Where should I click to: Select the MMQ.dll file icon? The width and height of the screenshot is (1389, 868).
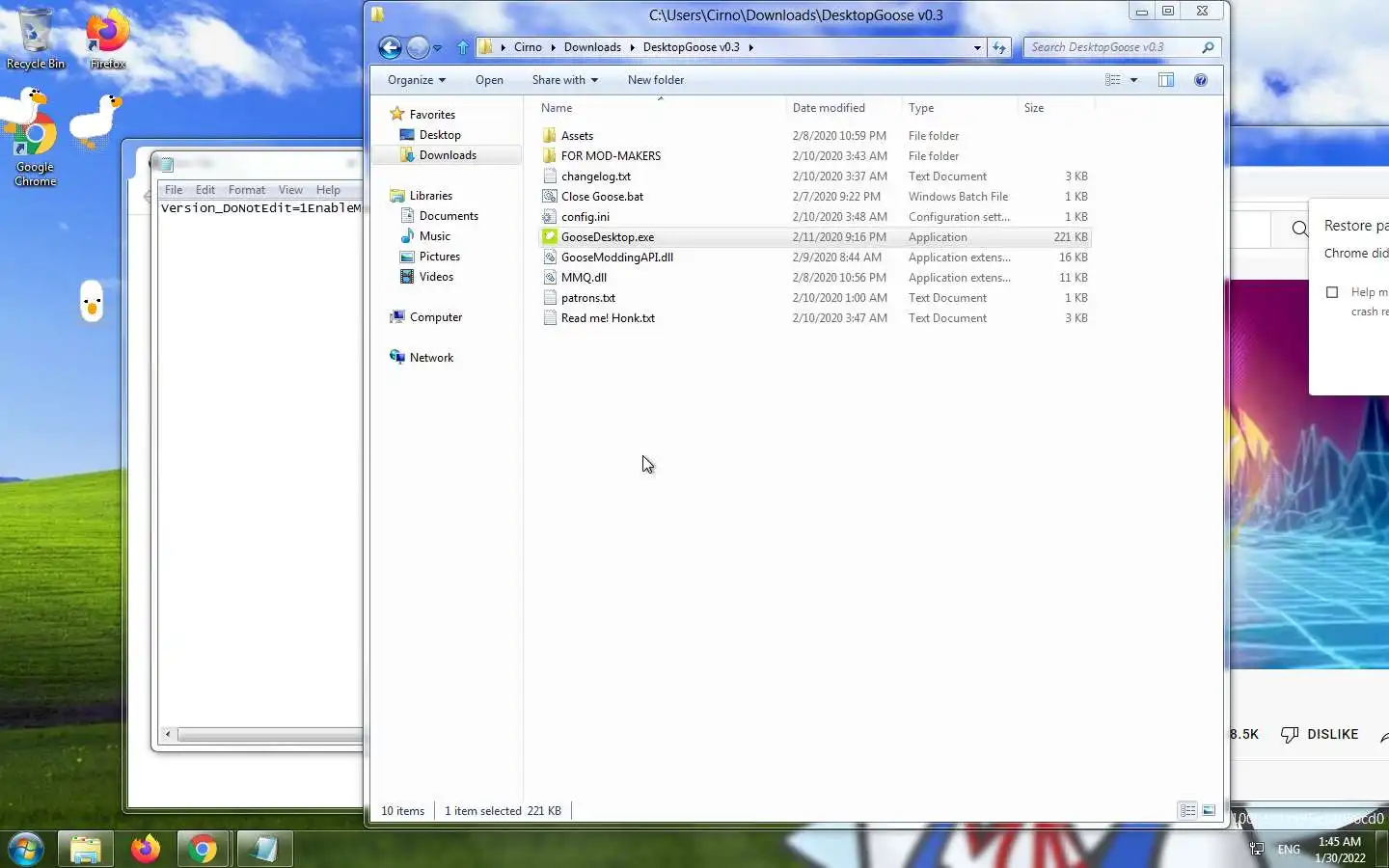550,278
